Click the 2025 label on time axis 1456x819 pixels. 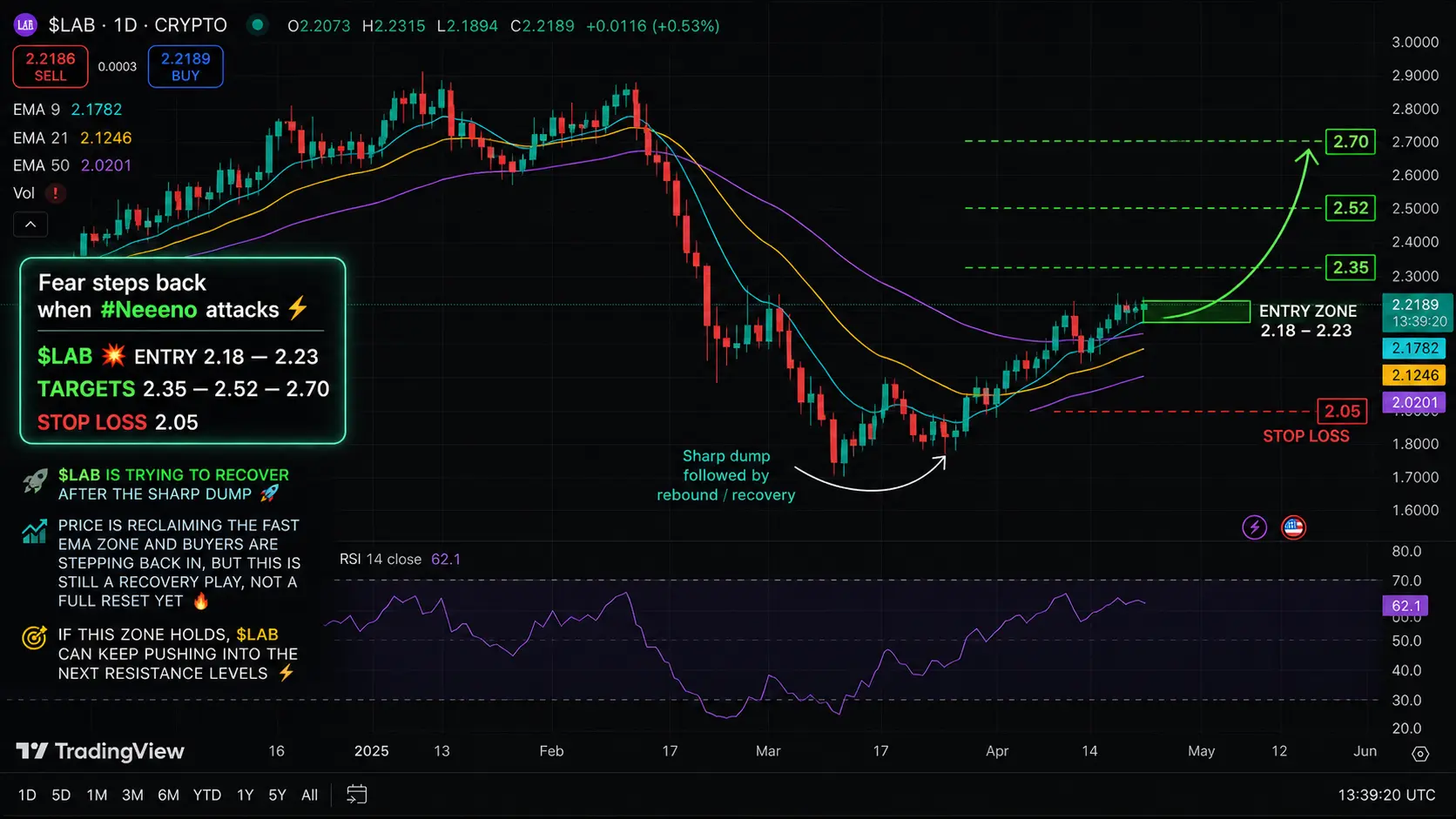click(372, 751)
